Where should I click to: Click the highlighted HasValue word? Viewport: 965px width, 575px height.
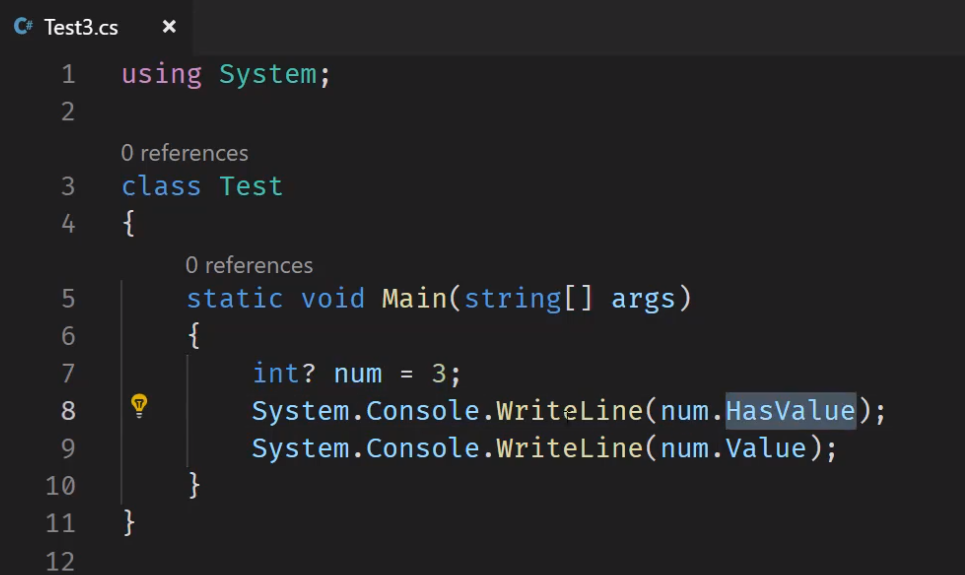(791, 411)
